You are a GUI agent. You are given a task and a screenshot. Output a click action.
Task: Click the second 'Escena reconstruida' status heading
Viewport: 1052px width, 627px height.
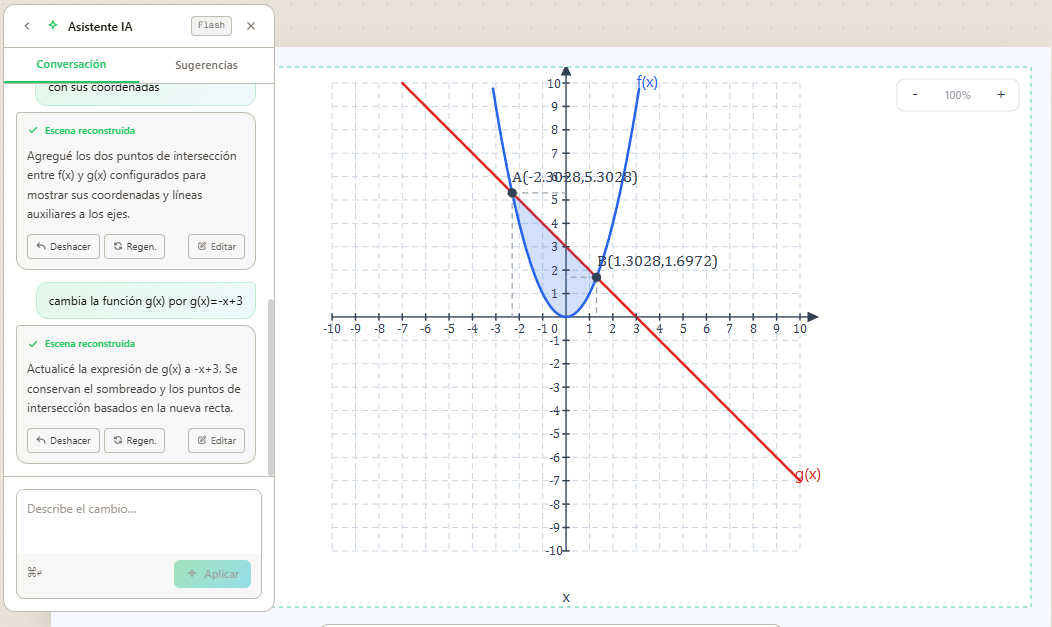click(90, 344)
